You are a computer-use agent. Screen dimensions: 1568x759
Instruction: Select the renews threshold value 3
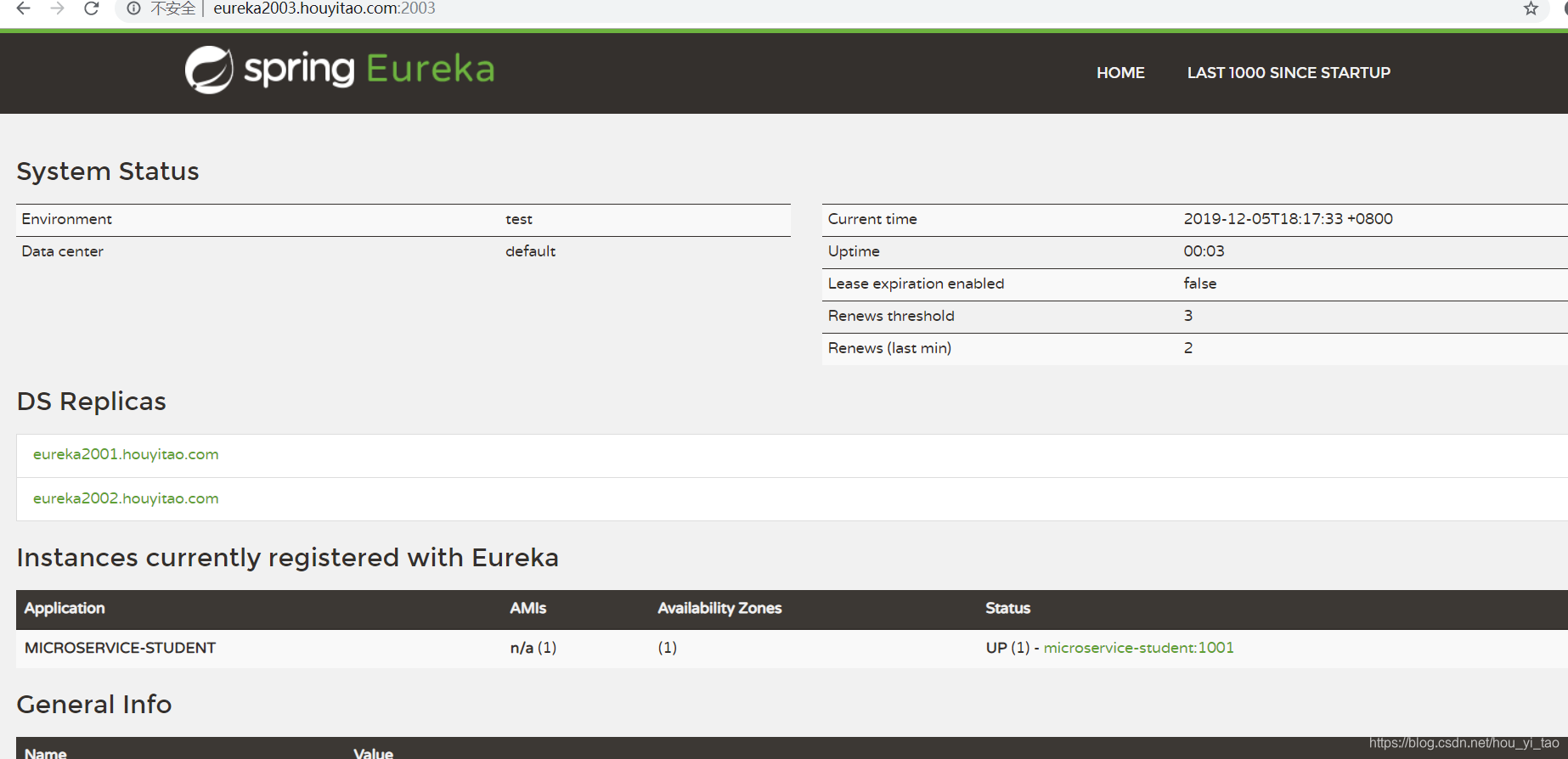(1188, 316)
